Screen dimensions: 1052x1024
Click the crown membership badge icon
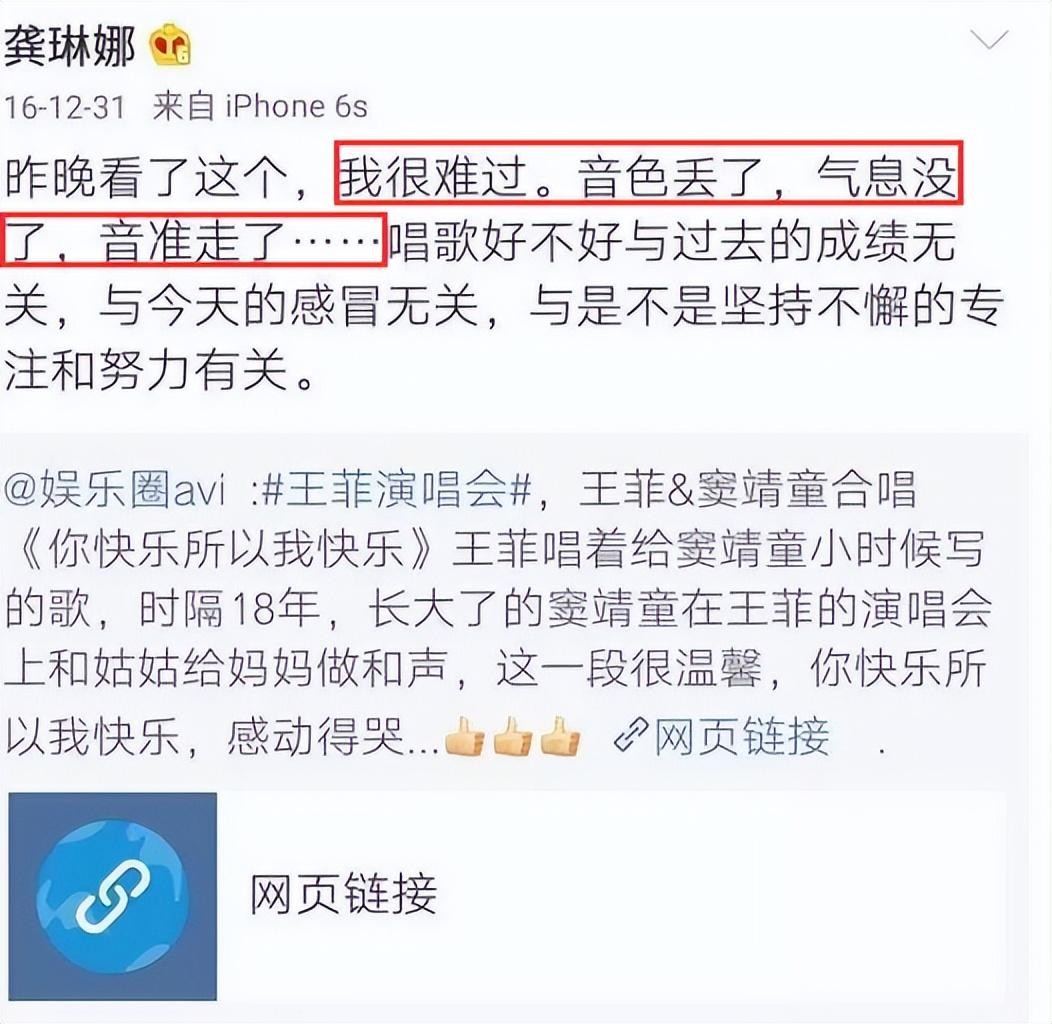(x=170, y=45)
